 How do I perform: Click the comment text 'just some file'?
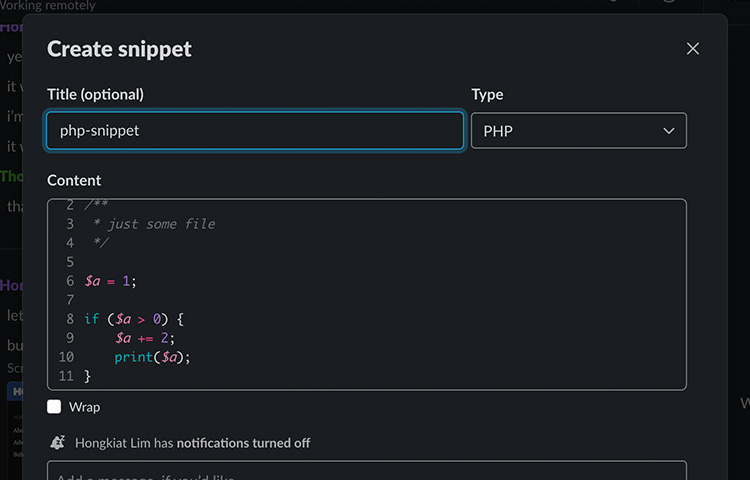point(161,224)
